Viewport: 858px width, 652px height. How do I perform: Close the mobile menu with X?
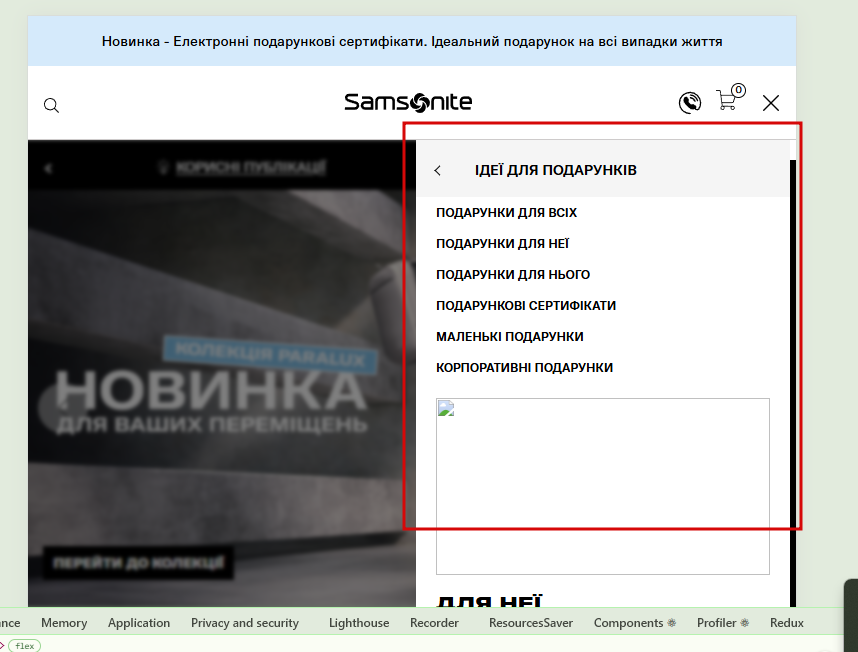[x=771, y=103]
